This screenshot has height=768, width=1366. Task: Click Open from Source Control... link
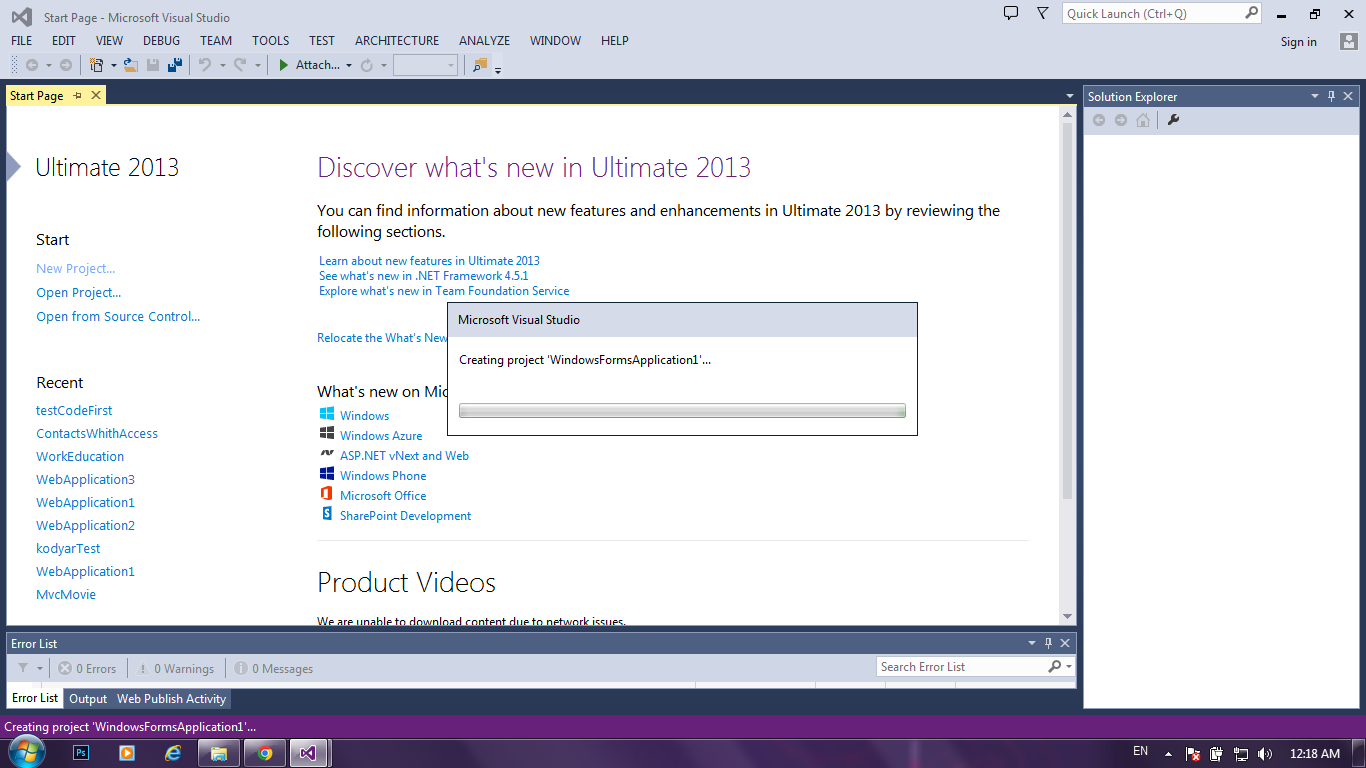118,317
